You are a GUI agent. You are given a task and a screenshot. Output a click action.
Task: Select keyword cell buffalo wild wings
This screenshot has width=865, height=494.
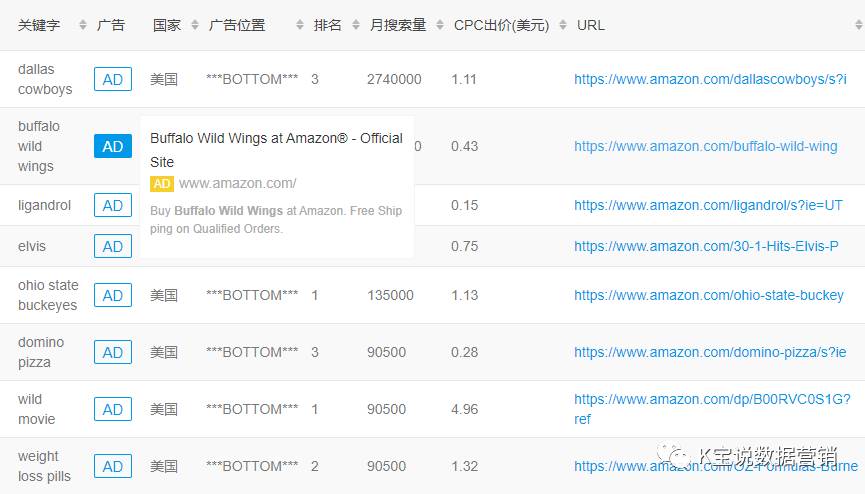click(39, 146)
